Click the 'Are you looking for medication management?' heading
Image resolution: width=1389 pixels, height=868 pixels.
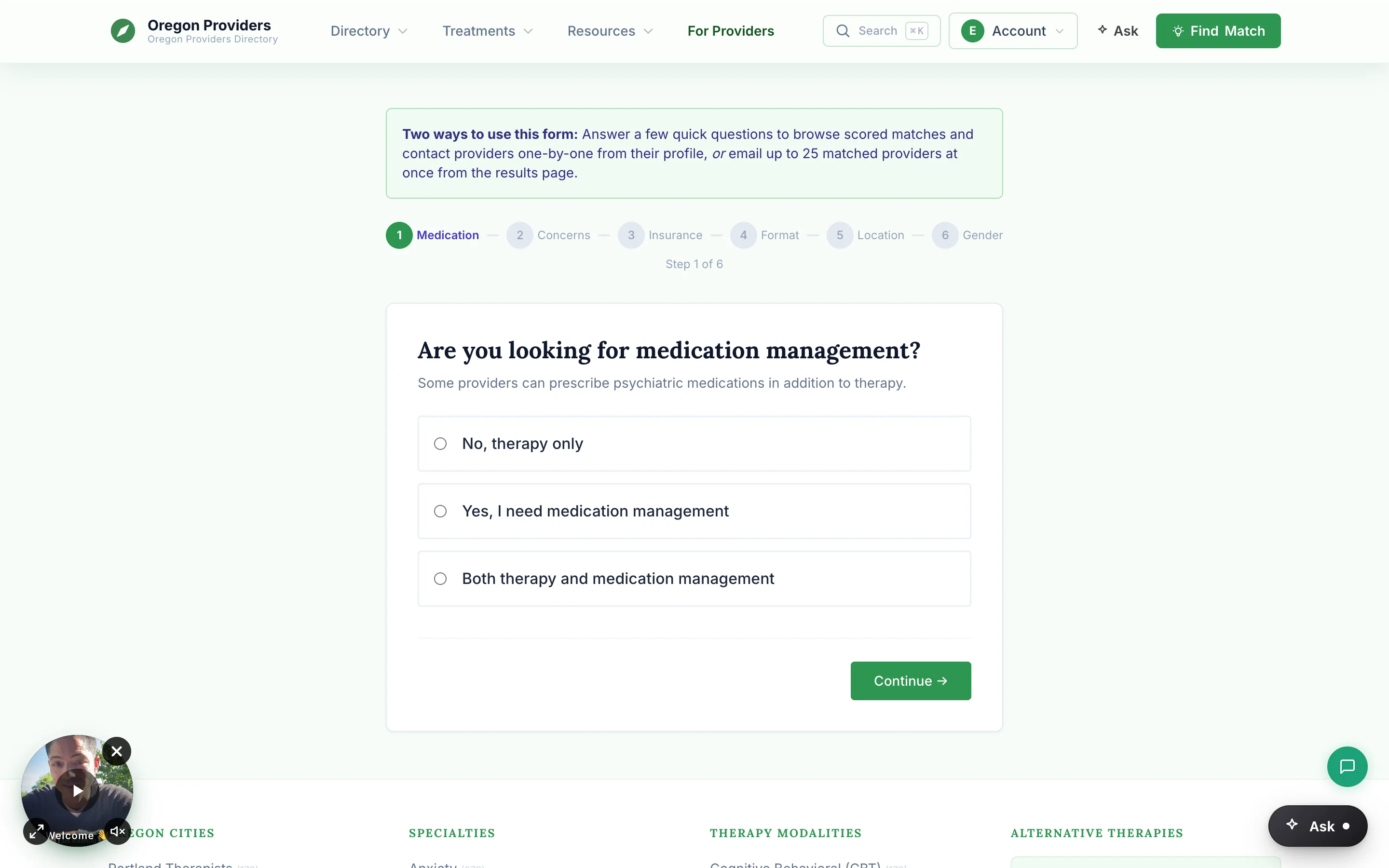pyautogui.click(x=668, y=350)
